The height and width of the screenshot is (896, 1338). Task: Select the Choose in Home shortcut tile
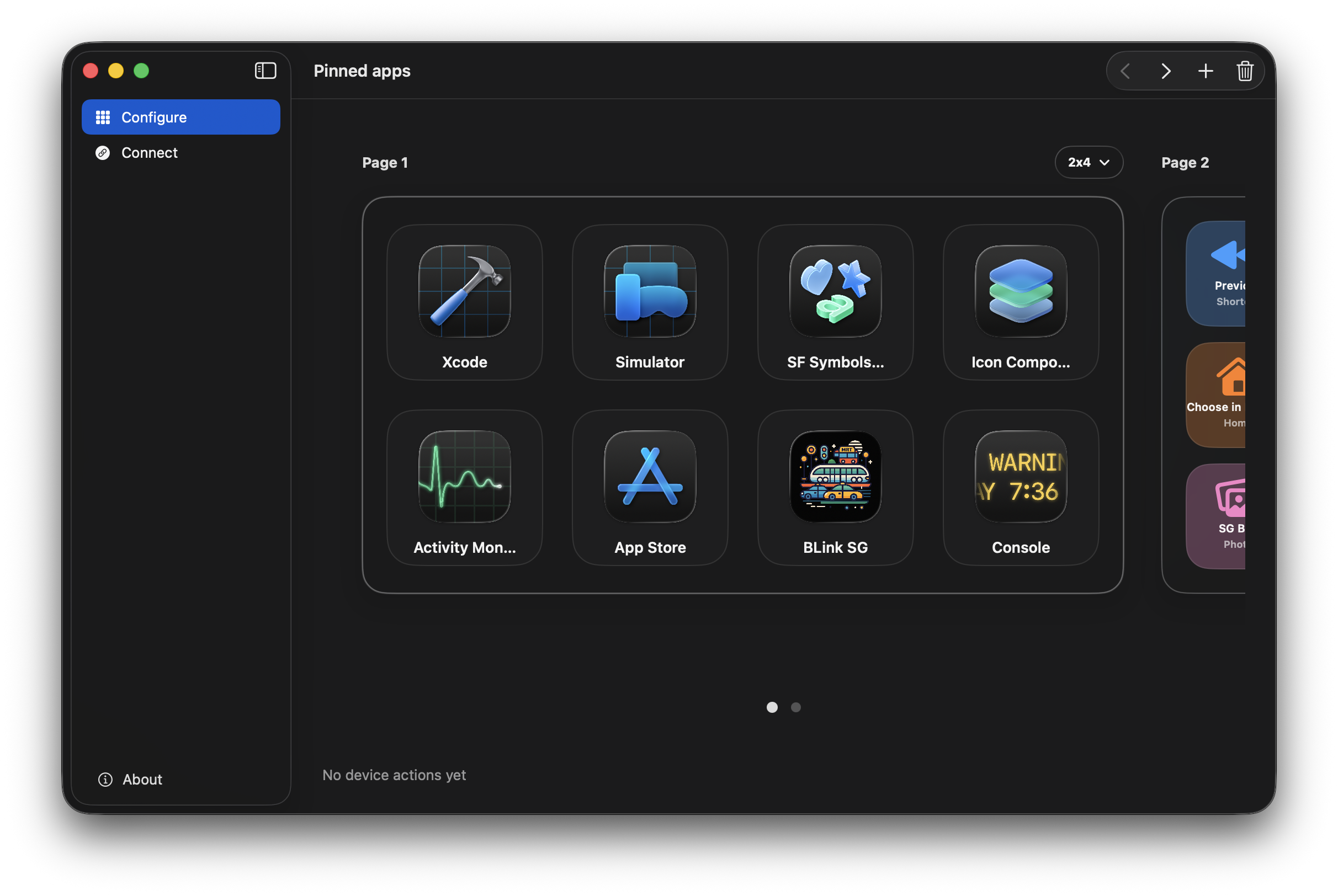[1215, 395]
